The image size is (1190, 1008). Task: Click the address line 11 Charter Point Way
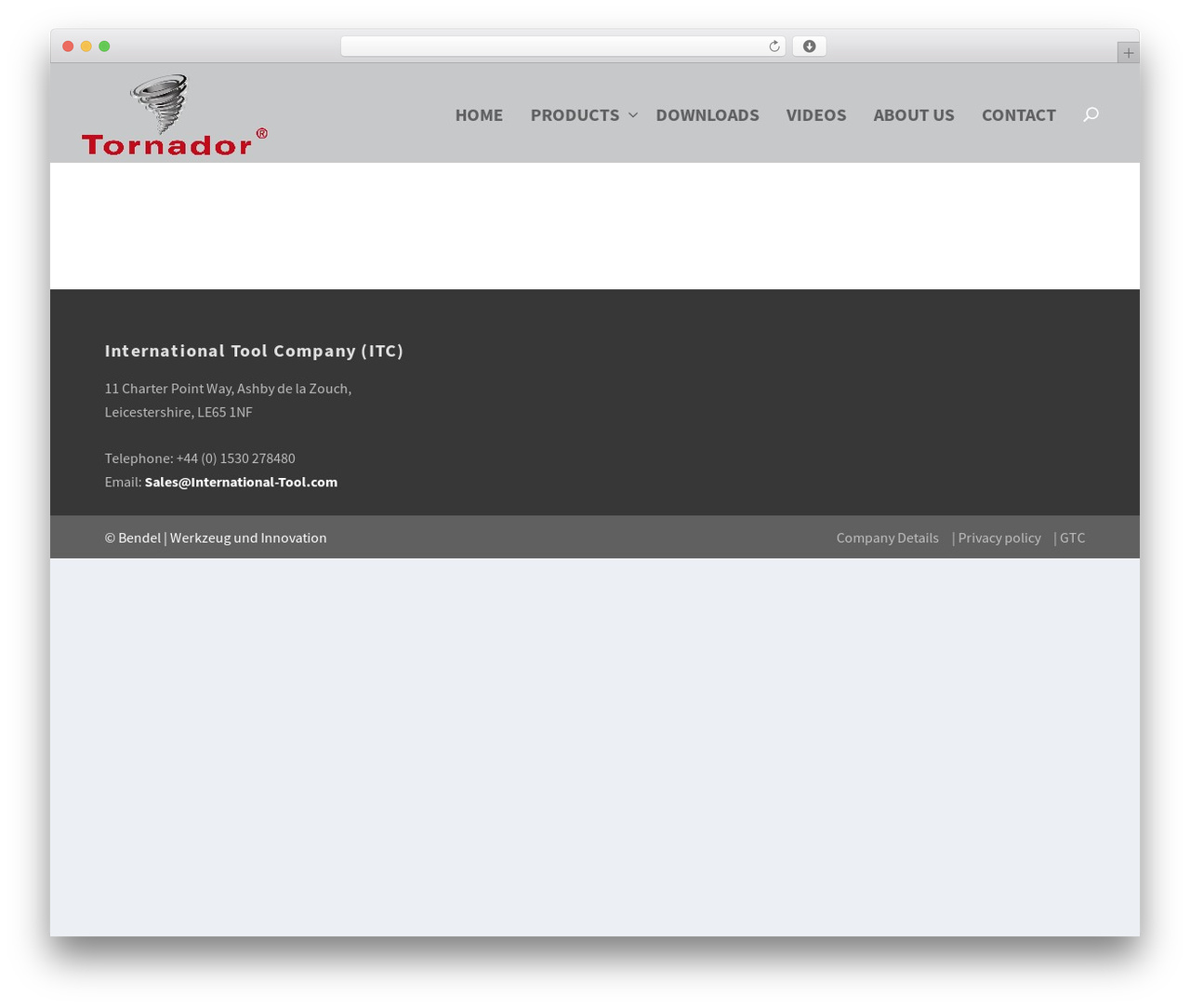click(x=228, y=389)
